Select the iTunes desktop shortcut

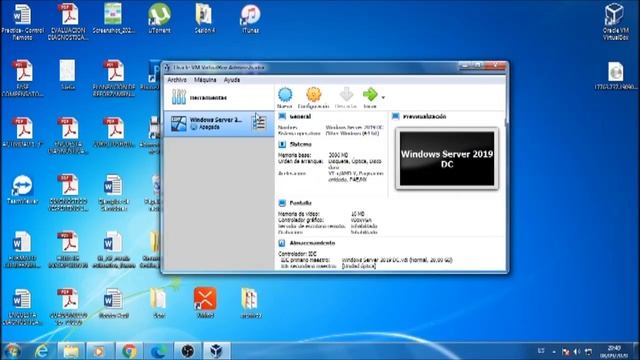250,18
